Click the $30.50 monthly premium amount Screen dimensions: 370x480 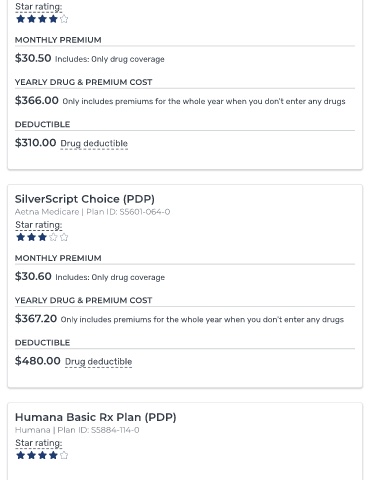pos(33,58)
